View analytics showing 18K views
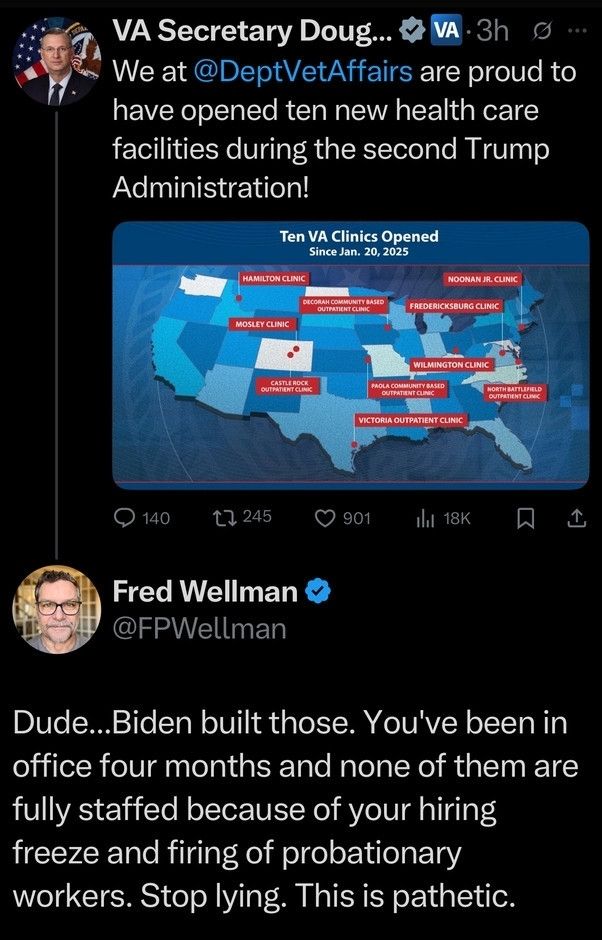This screenshot has height=940, width=602. point(424,517)
